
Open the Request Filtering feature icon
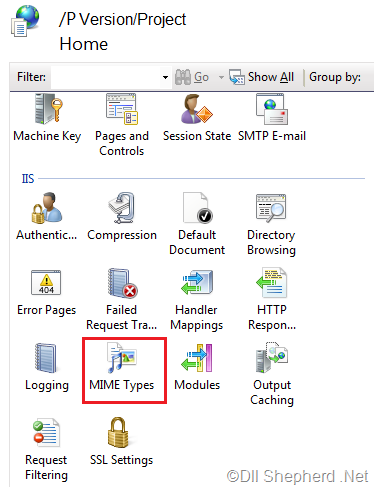[46, 432]
